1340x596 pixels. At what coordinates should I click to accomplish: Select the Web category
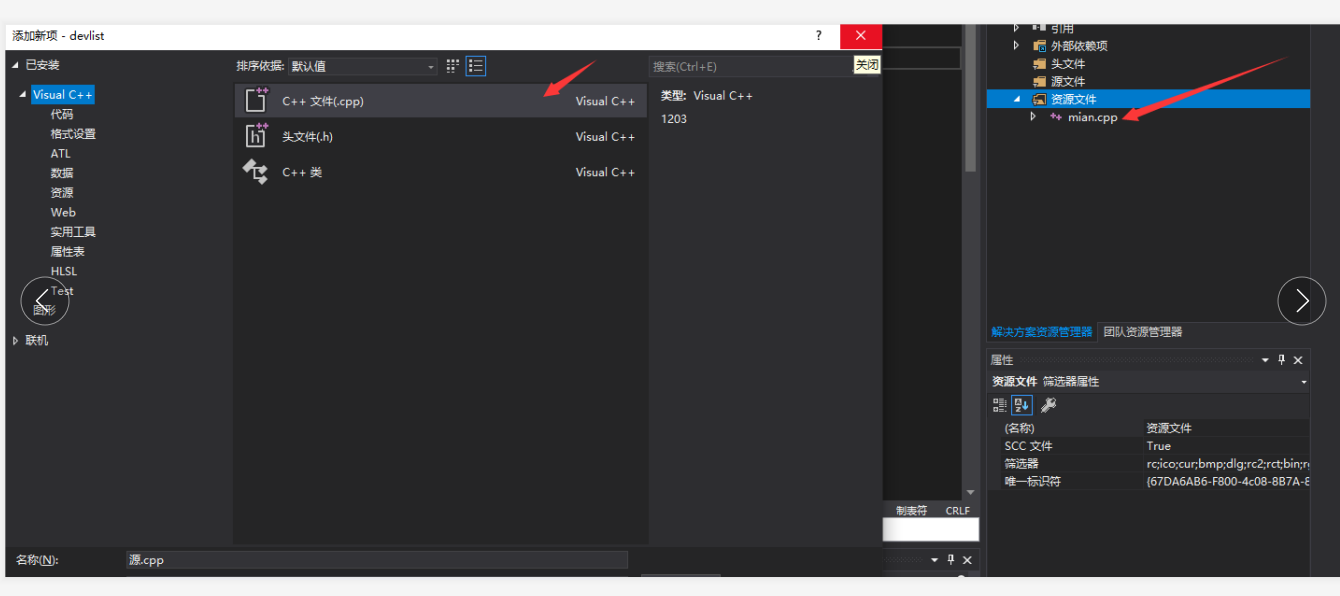pos(63,212)
